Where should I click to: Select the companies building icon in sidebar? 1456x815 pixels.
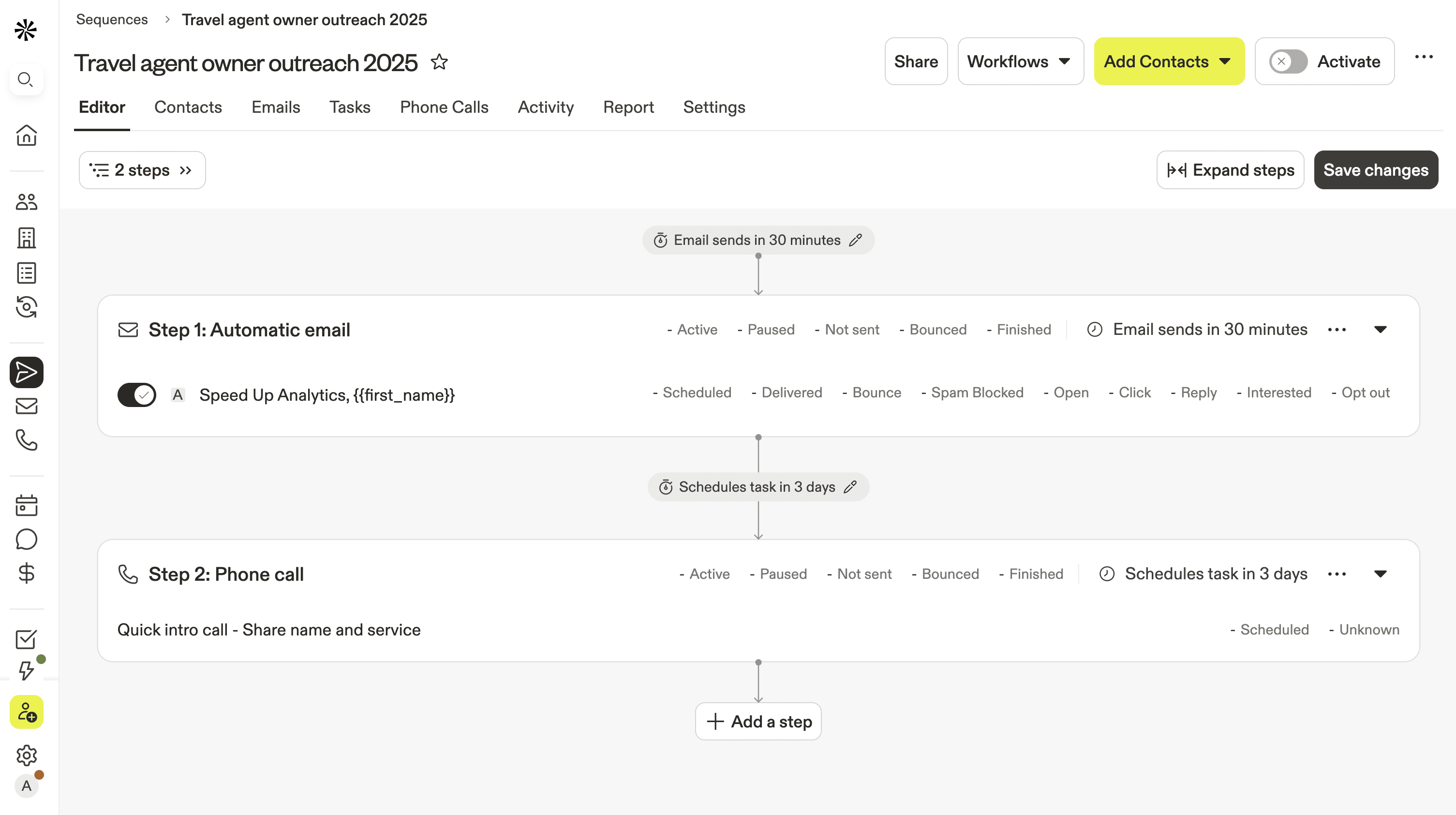pos(26,238)
